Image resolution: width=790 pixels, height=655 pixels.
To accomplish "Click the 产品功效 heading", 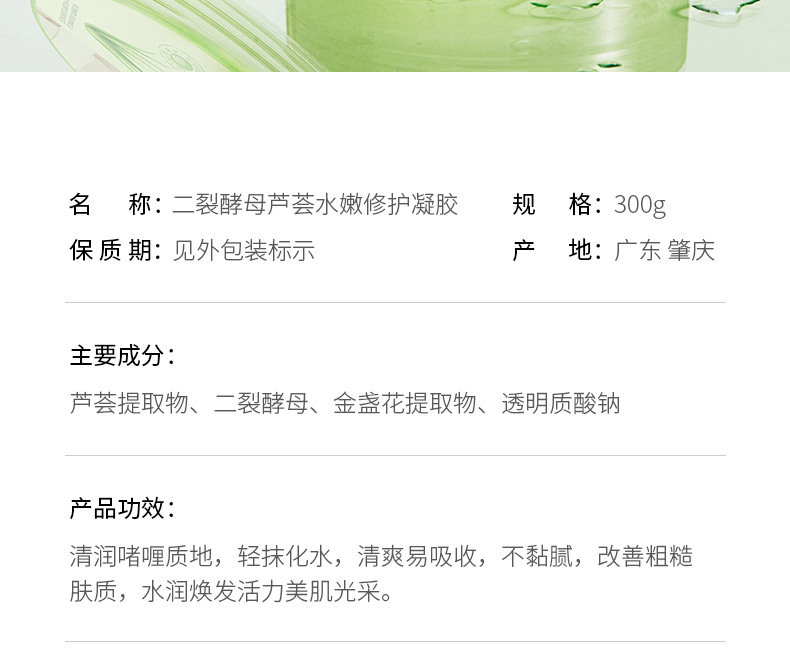I will [122, 509].
